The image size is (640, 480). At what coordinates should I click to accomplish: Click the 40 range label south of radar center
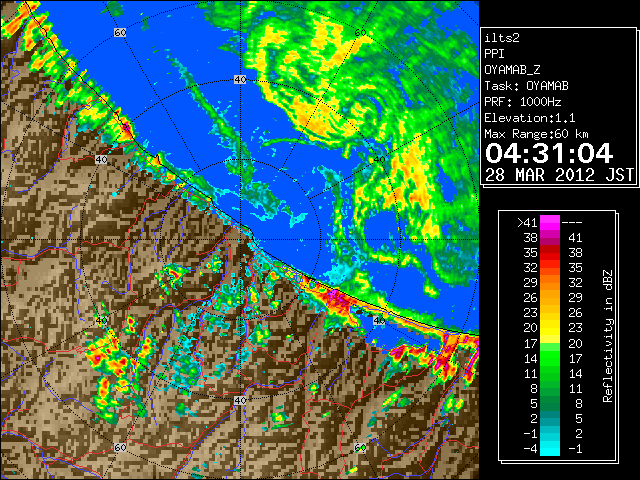240,400
